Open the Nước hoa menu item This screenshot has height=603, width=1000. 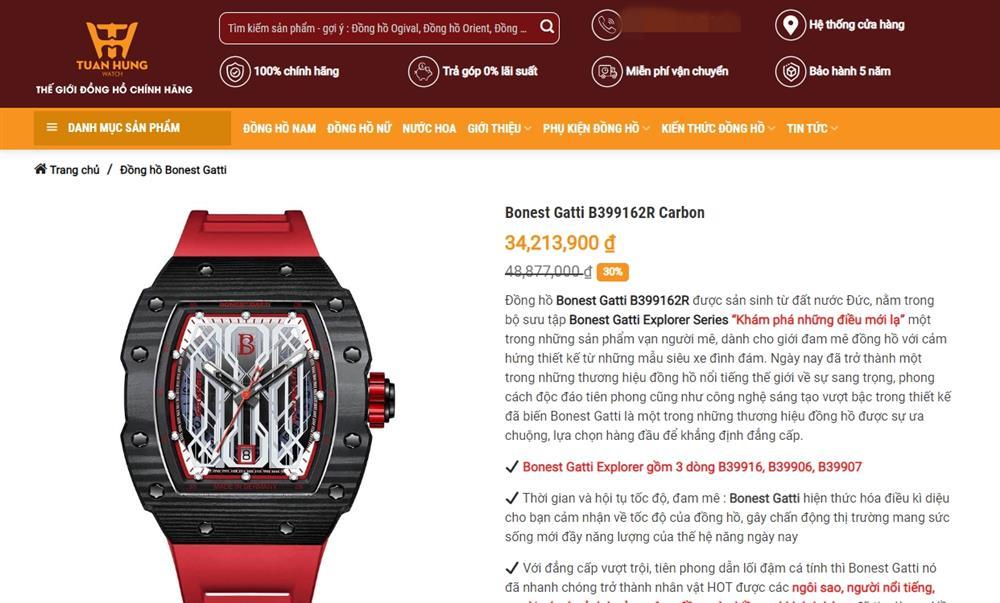coord(429,128)
